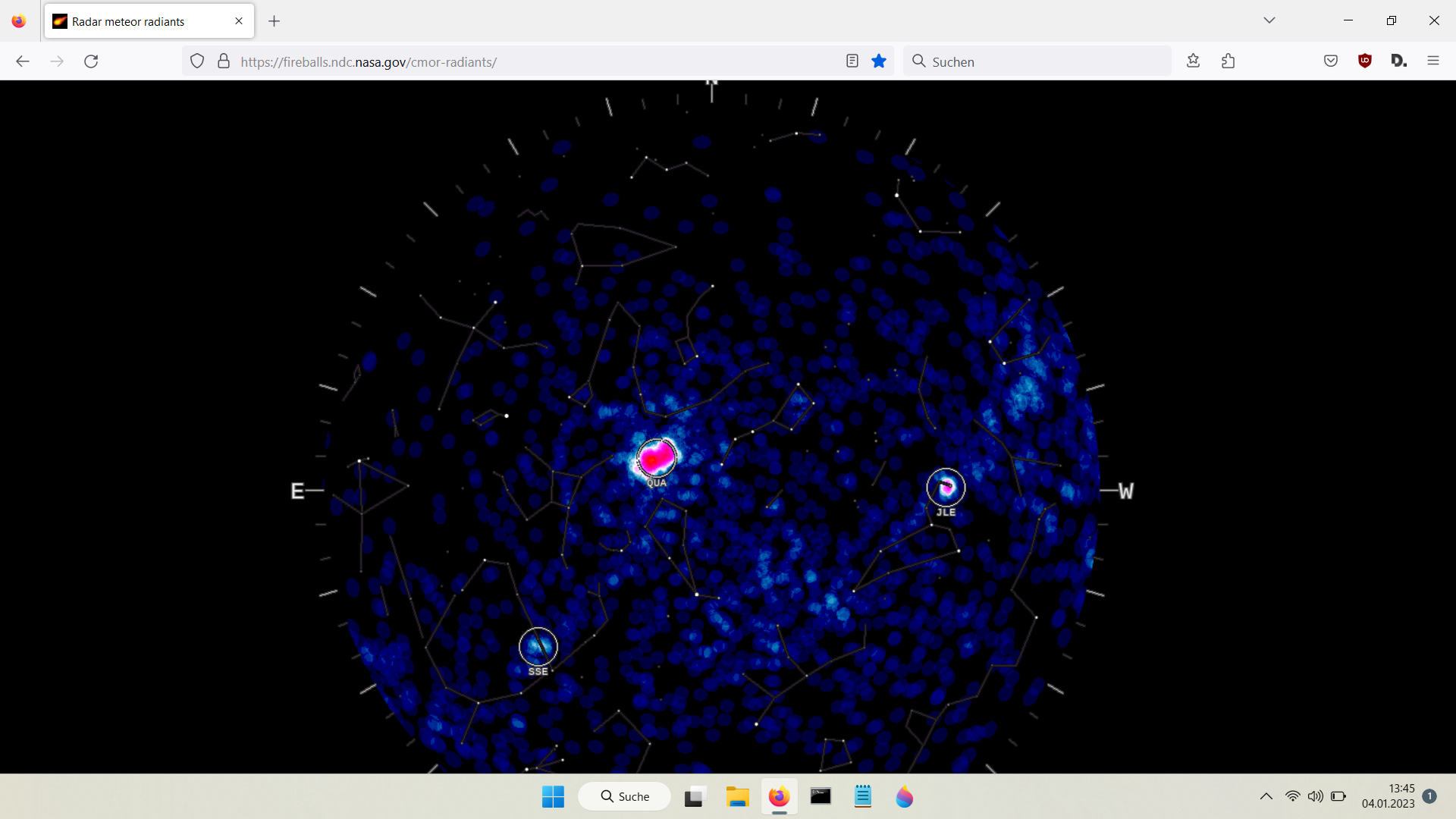Screen dimensions: 1456x819
Task: Open a new browser tab
Action: click(x=275, y=21)
